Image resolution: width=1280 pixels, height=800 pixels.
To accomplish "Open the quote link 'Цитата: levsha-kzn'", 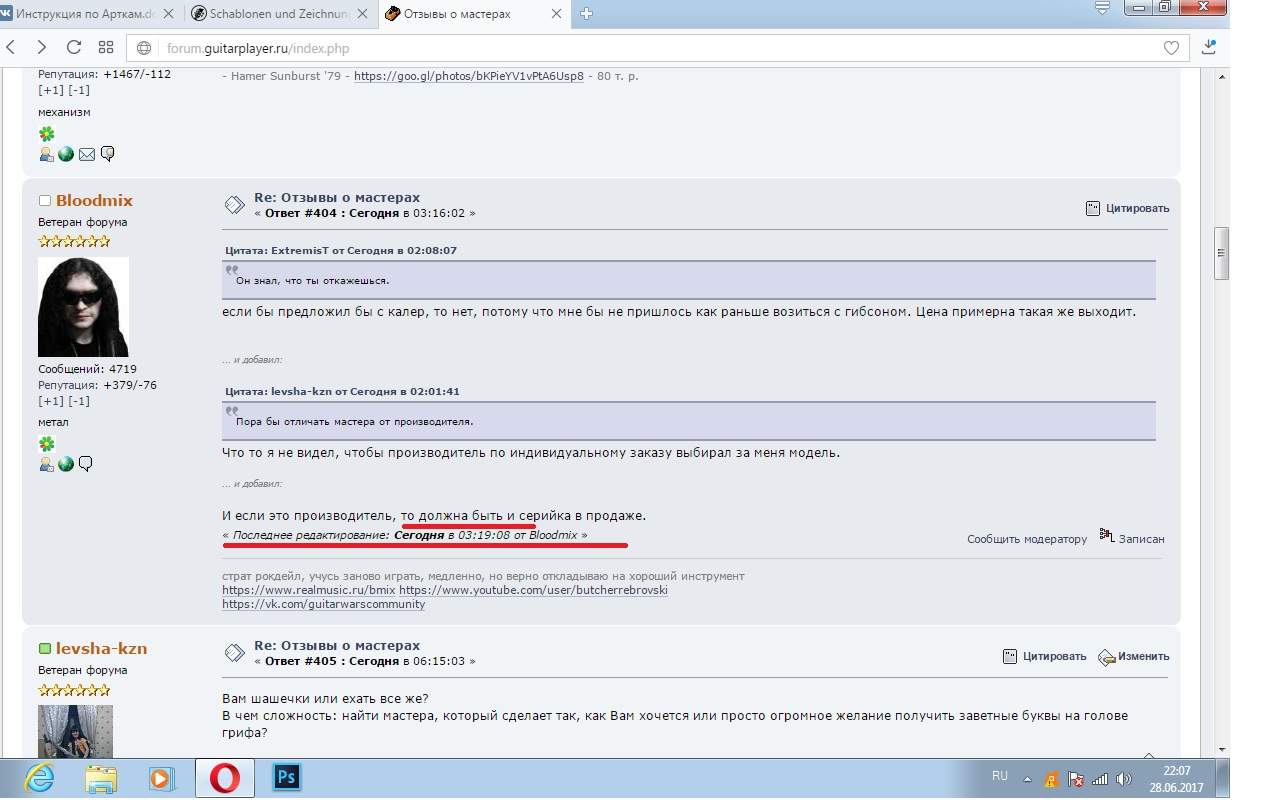I will [342, 391].
